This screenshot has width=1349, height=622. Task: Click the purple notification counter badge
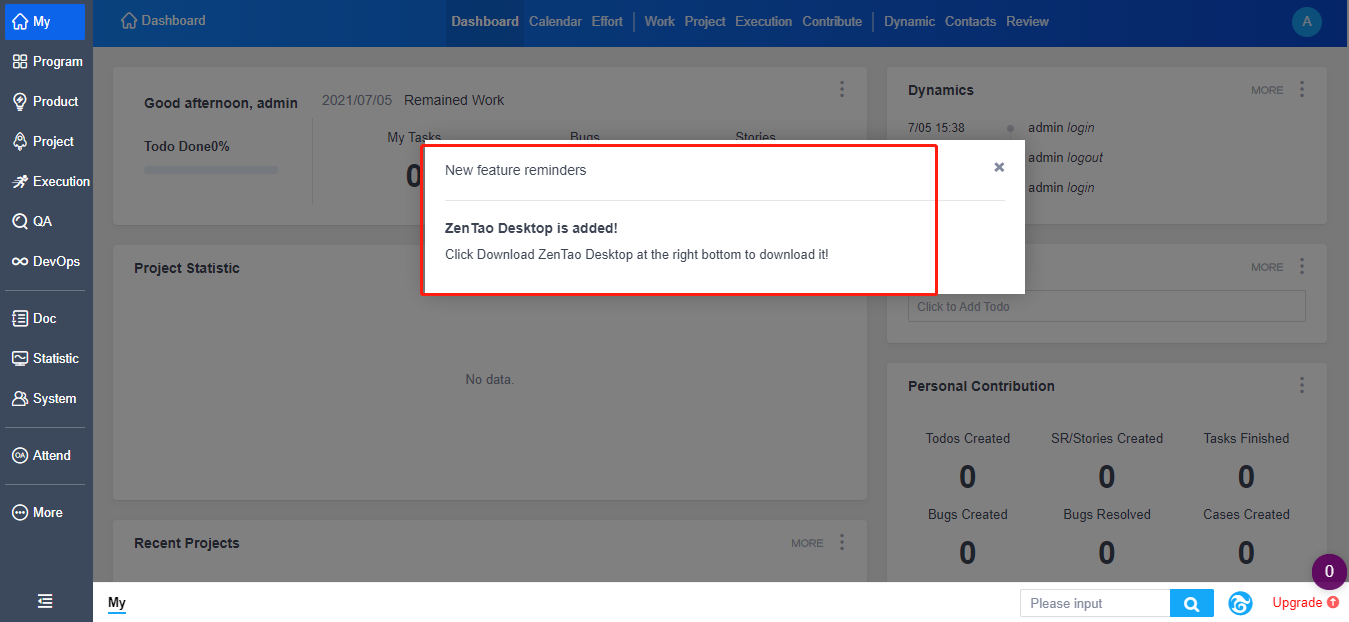pyautogui.click(x=1329, y=572)
